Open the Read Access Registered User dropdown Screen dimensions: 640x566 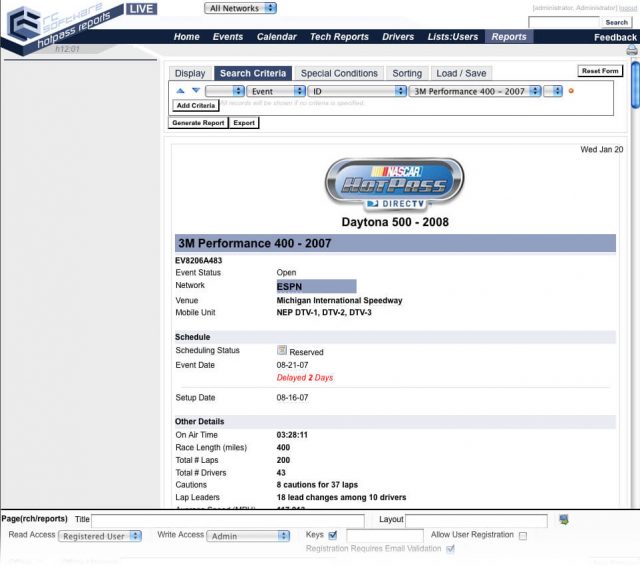tap(100, 536)
